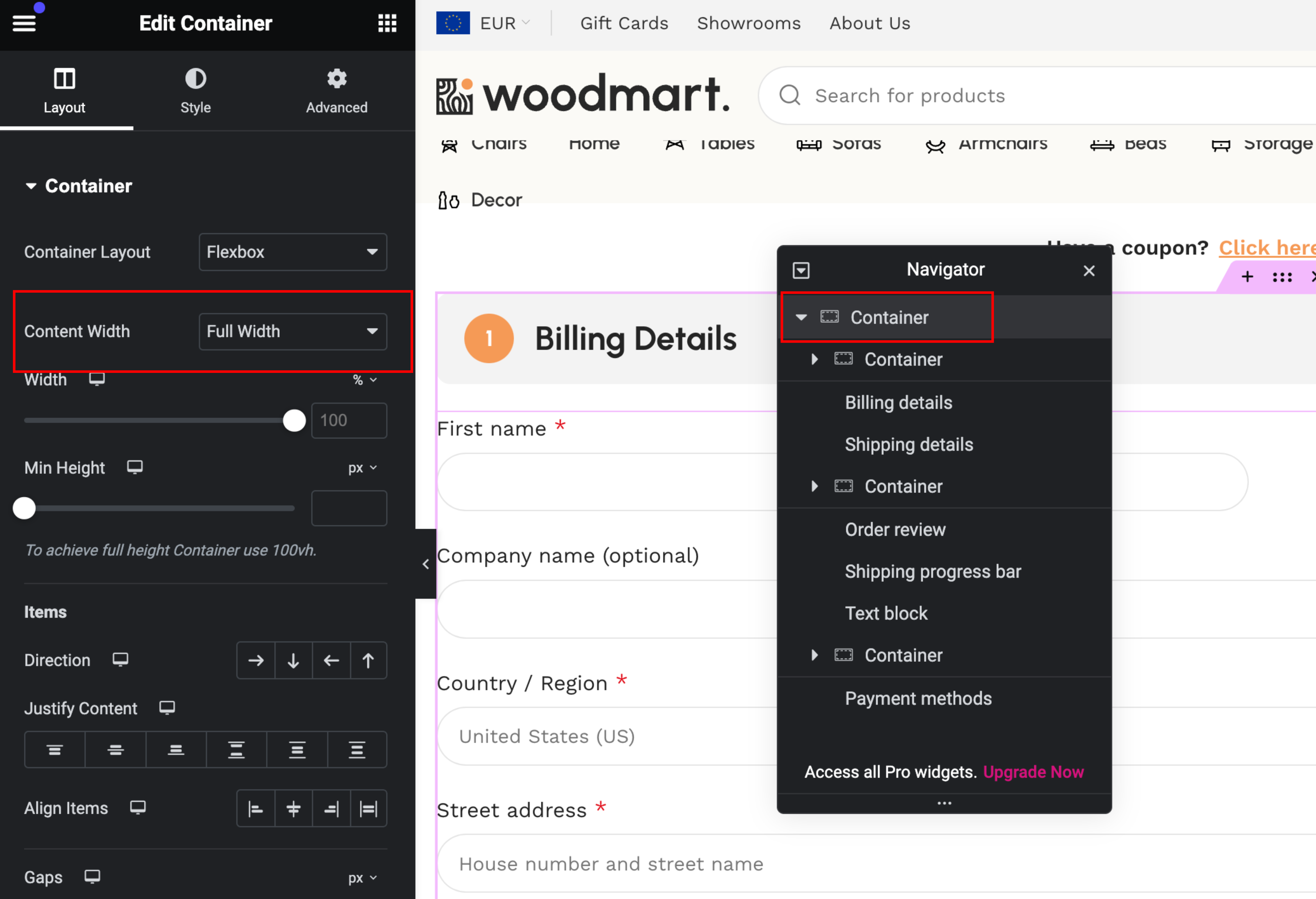This screenshot has height=899, width=1316.
Task: Change the Width unit from percent
Action: pos(365,380)
